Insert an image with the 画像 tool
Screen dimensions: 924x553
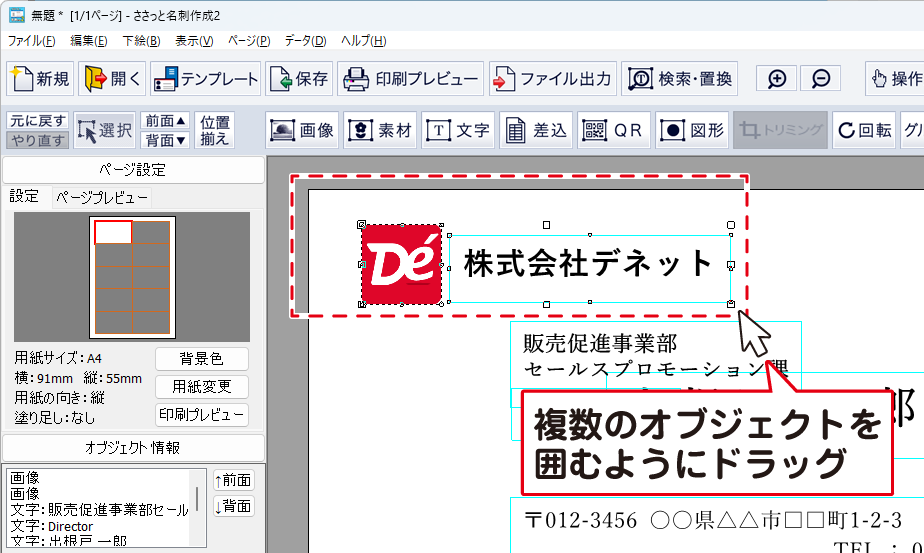(302, 130)
